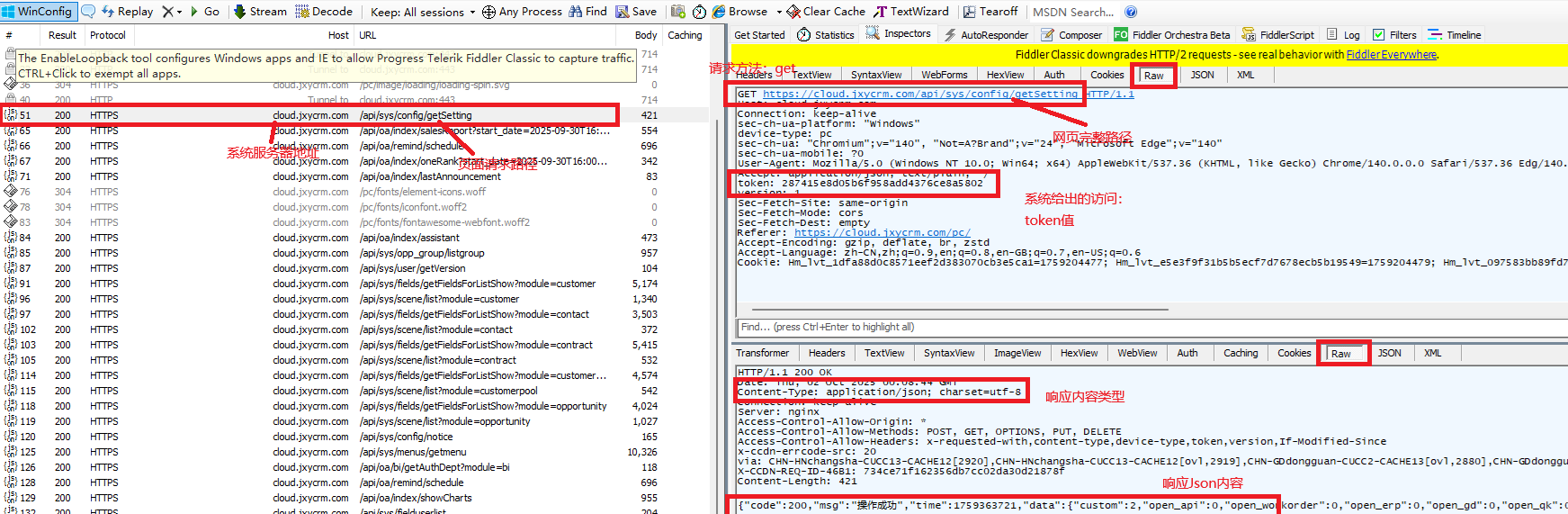The image size is (1568, 514).
Task: Select request inspector TextView tab
Action: point(811,75)
